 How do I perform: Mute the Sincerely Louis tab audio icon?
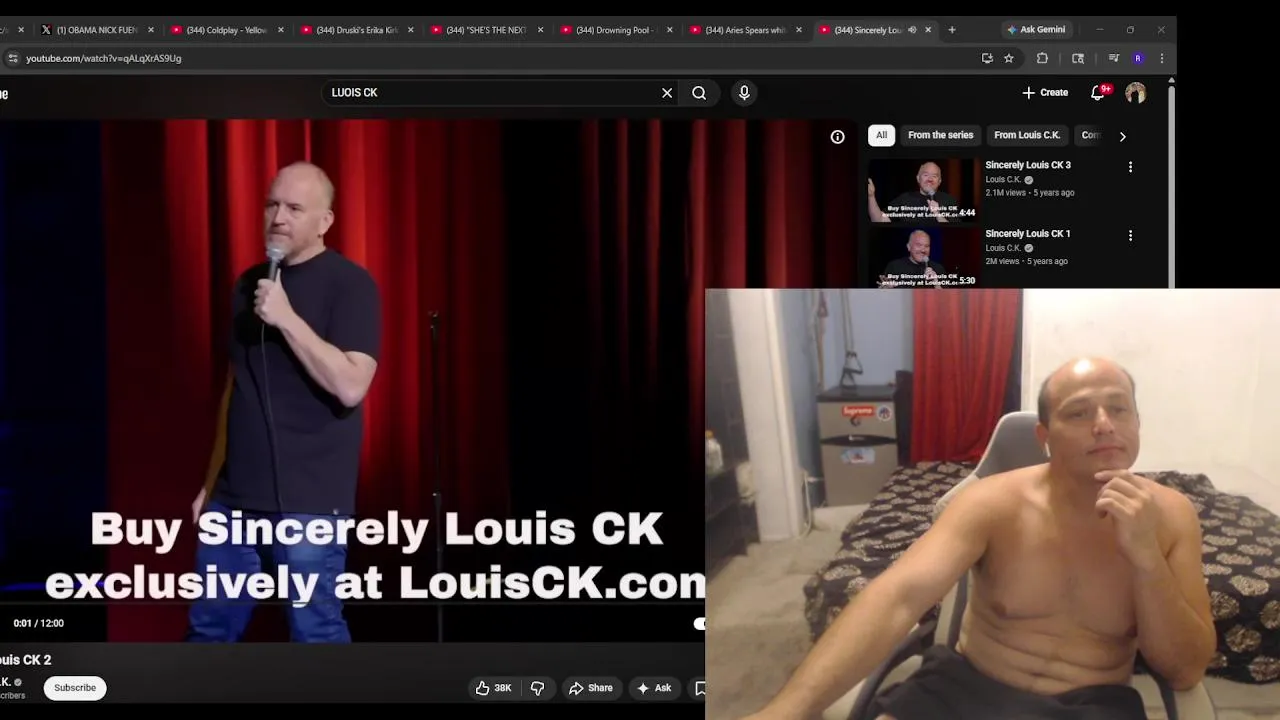(x=911, y=30)
